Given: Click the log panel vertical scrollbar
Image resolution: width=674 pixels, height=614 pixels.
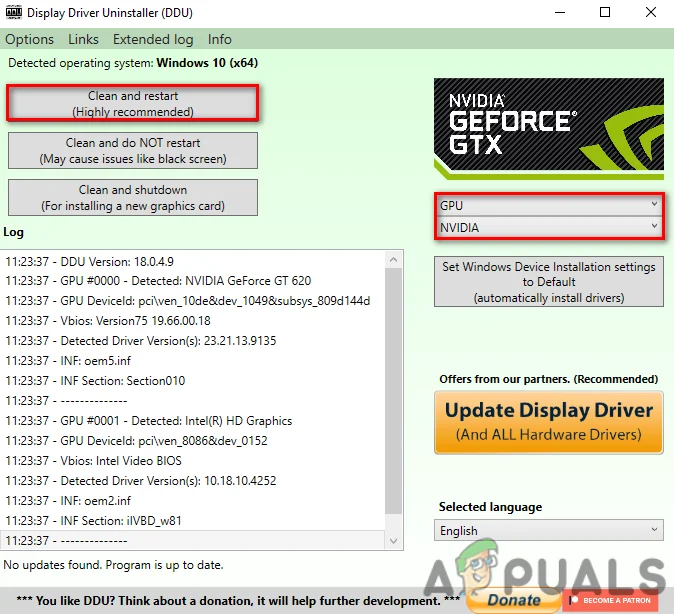Looking at the screenshot, I should [x=393, y=400].
